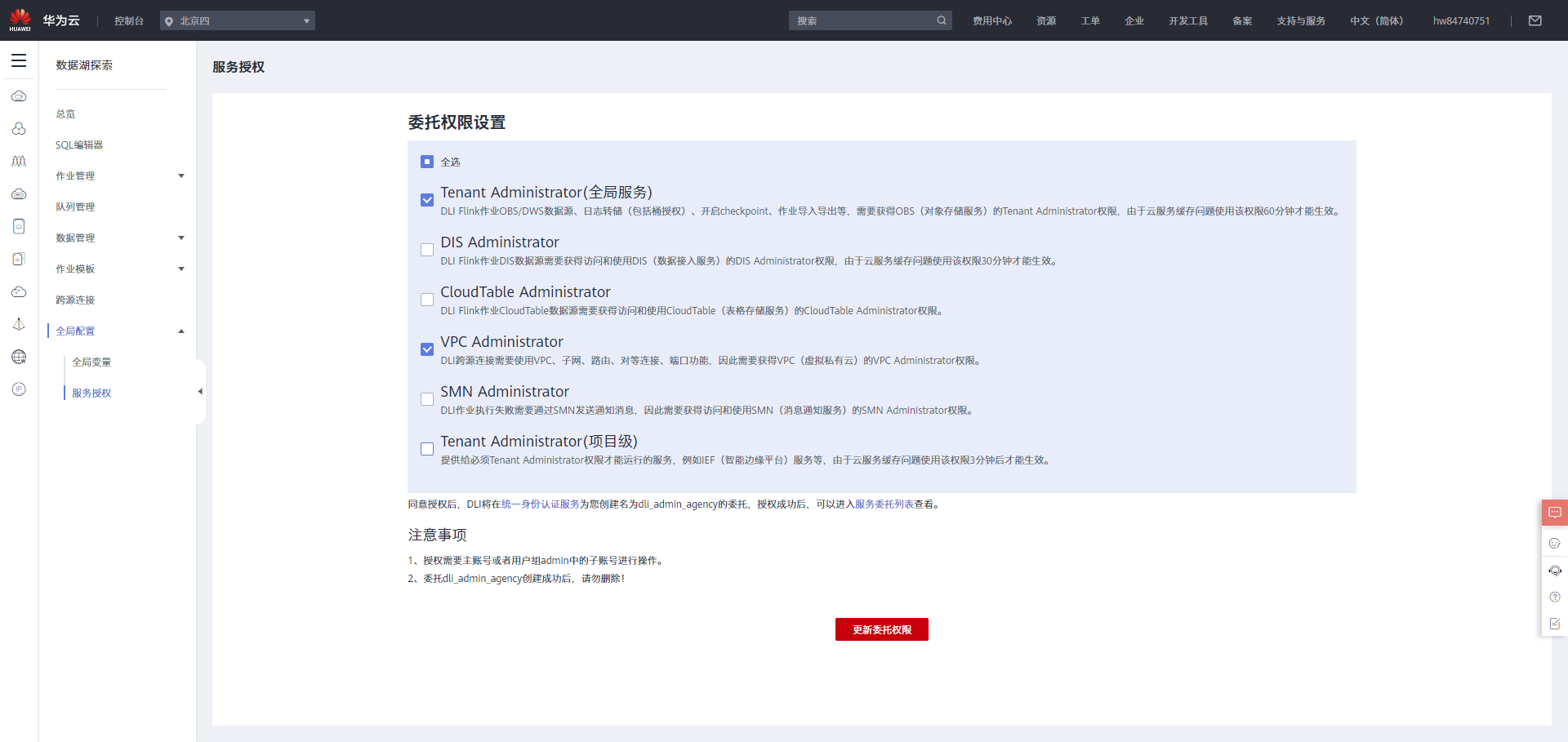Click the 委托权限设置 heading
Image resolution: width=1568 pixels, height=742 pixels.
tap(457, 122)
